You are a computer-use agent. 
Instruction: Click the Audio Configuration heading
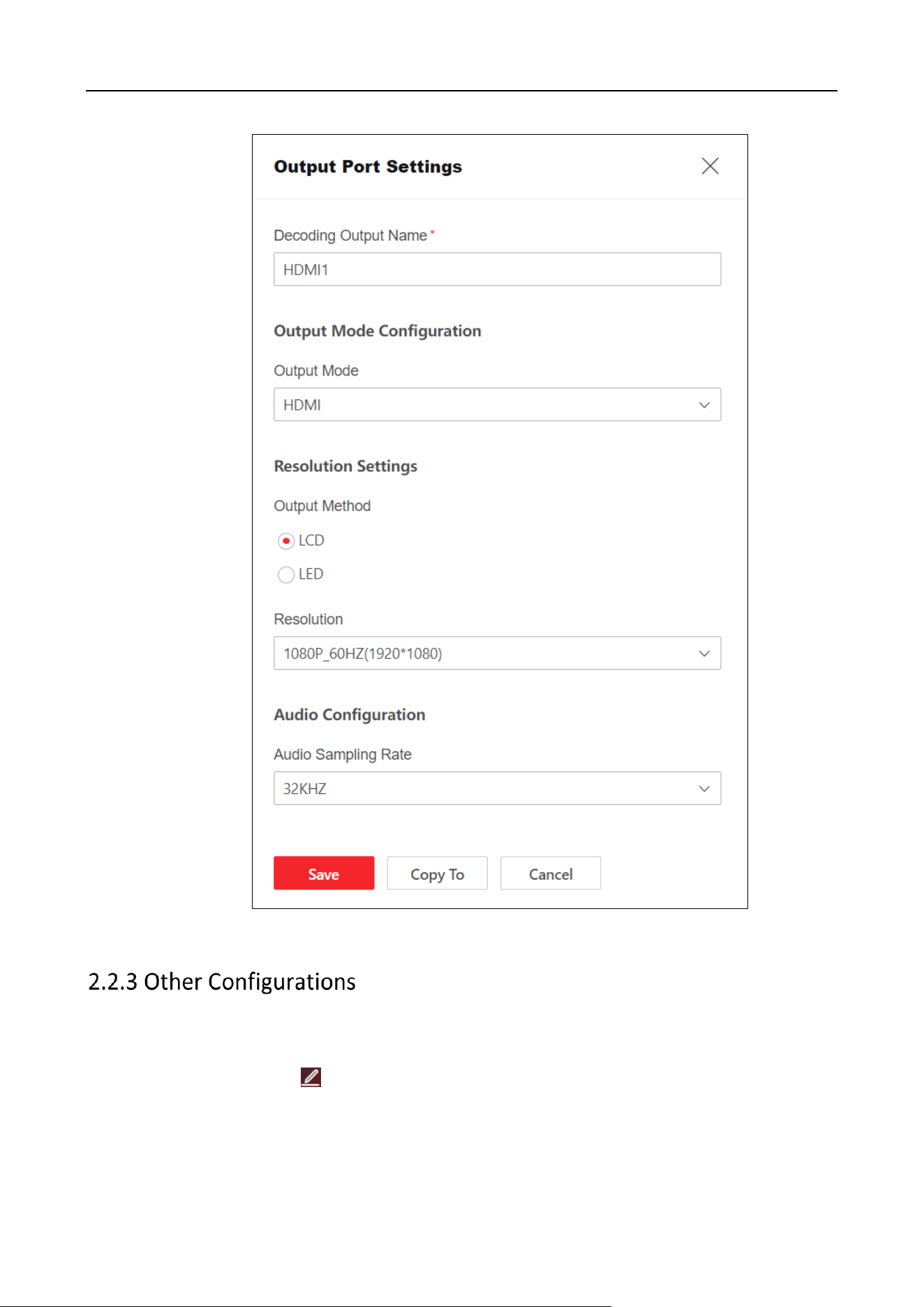[350, 715]
